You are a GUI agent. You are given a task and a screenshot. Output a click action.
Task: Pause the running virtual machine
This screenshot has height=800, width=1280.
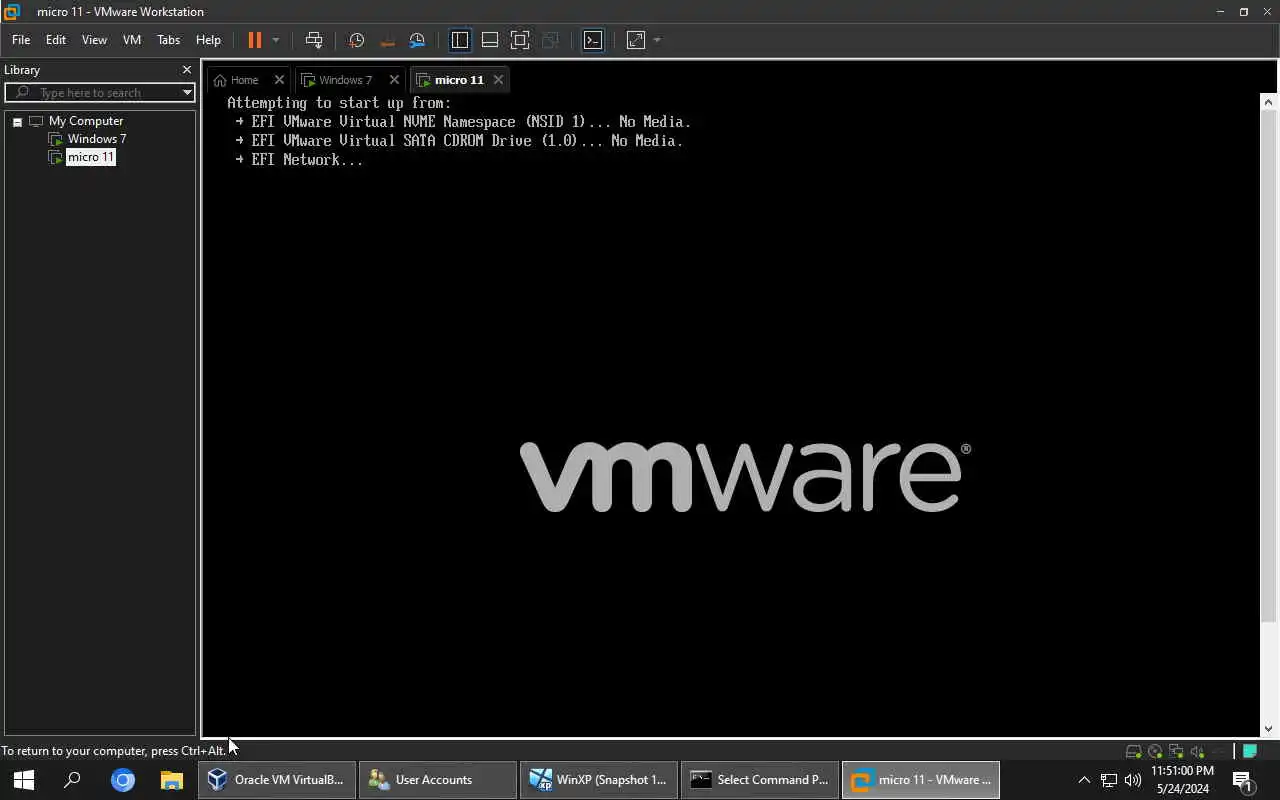(x=254, y=40)
